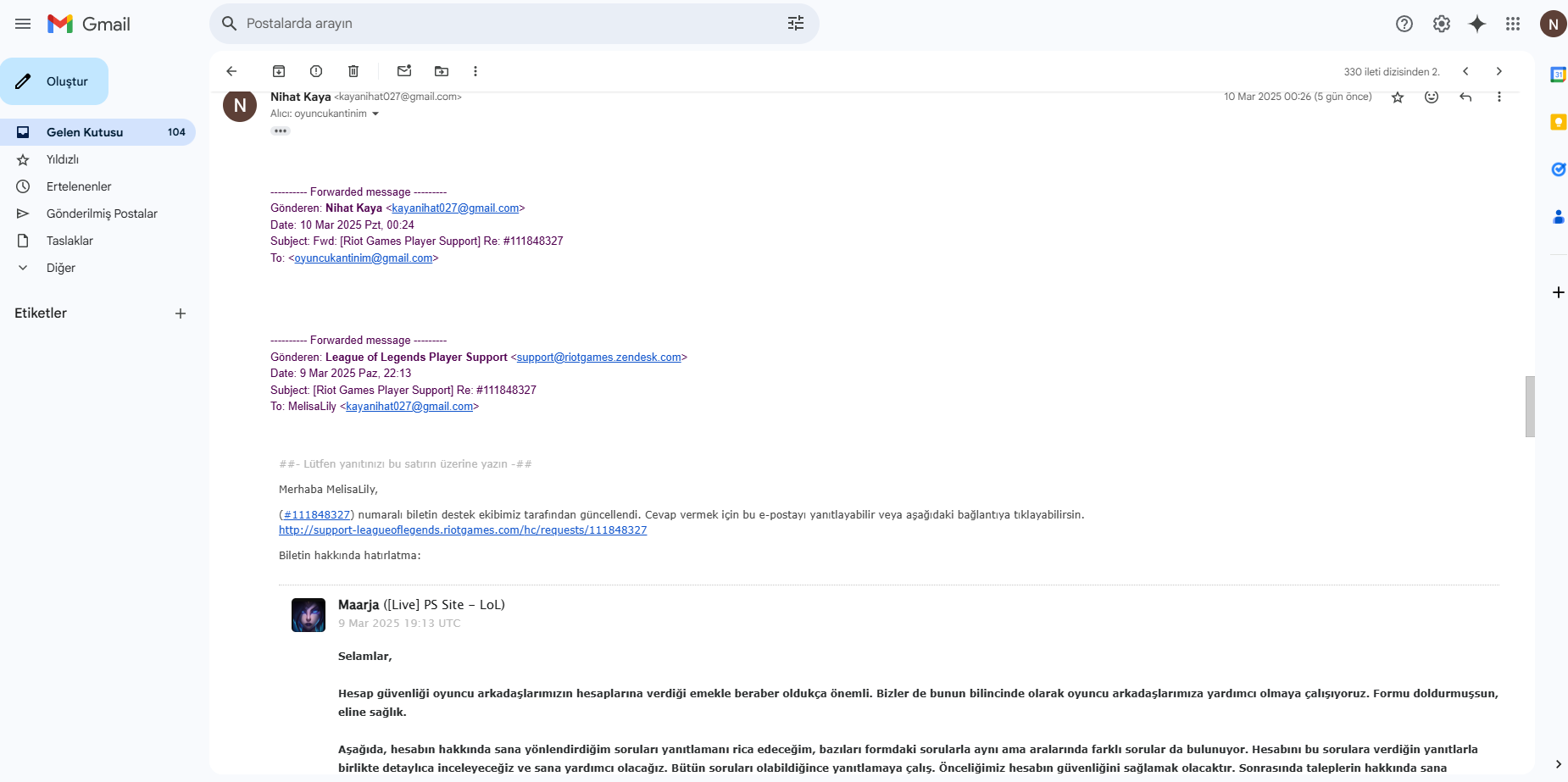Go back to inbox arrow
Viewport: 1568px width, 782px height.
pyautogui.click(x=231, y=71)
